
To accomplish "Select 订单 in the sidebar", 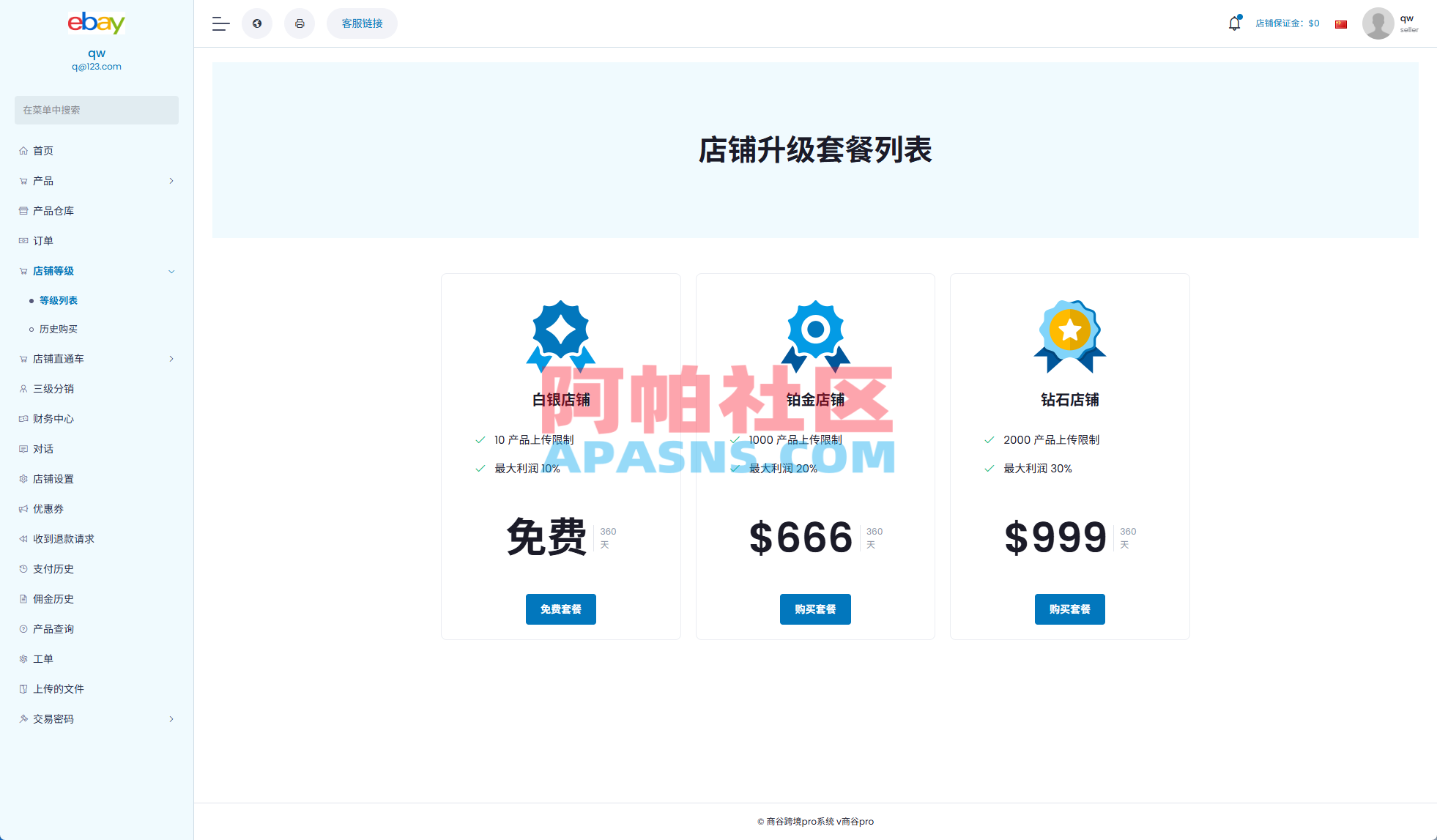I will 42,240.
